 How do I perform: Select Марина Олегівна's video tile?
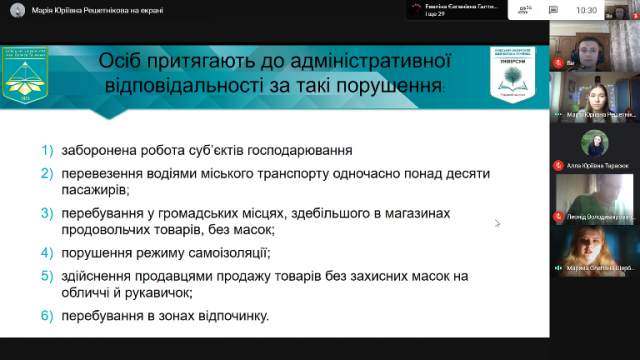[595, 251]
